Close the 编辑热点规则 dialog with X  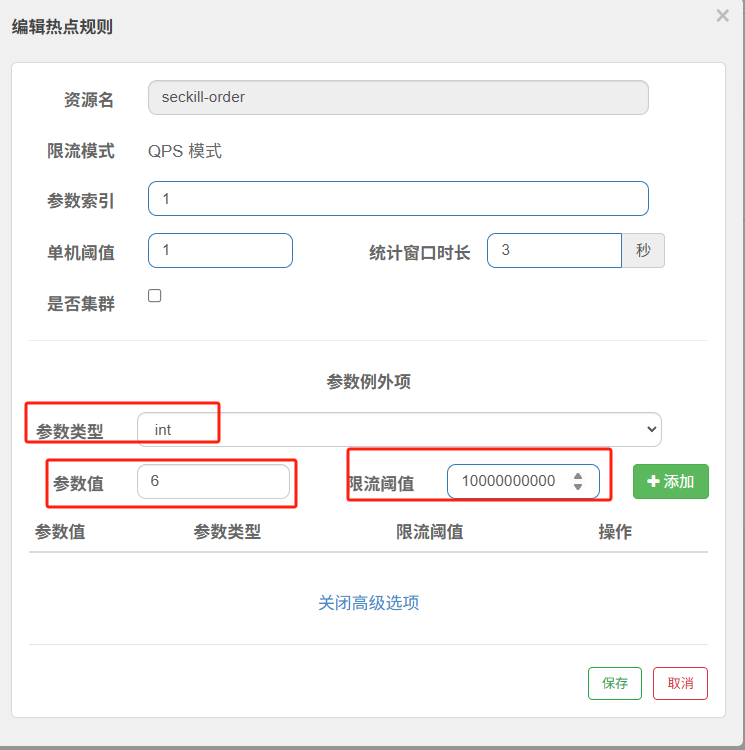[722, 16]
